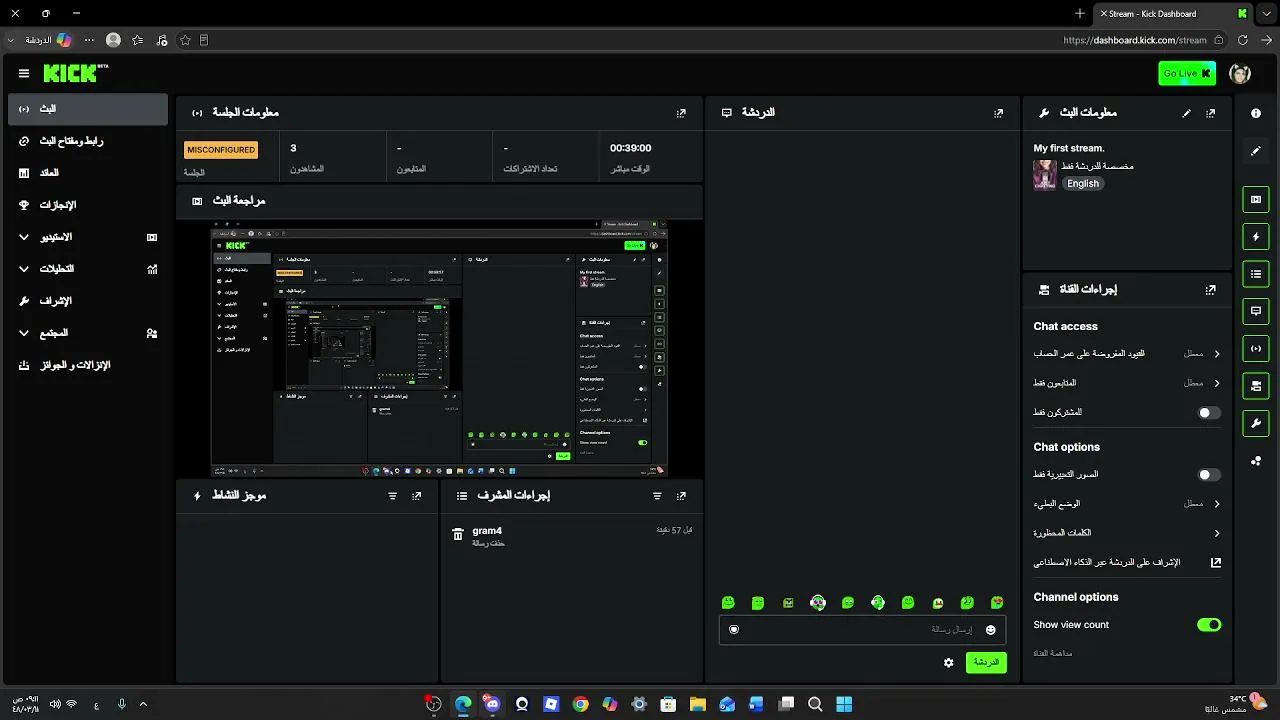Viewport: 1280px width, 720px height.
Task: Filter the موجز النشاط activity feed
Action: click(392, 496)
